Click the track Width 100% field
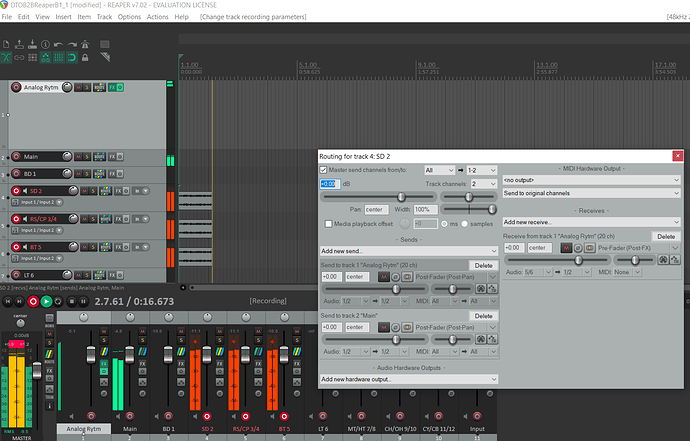The width and height of the screenshot is (690, 441). tap(426, 209)
